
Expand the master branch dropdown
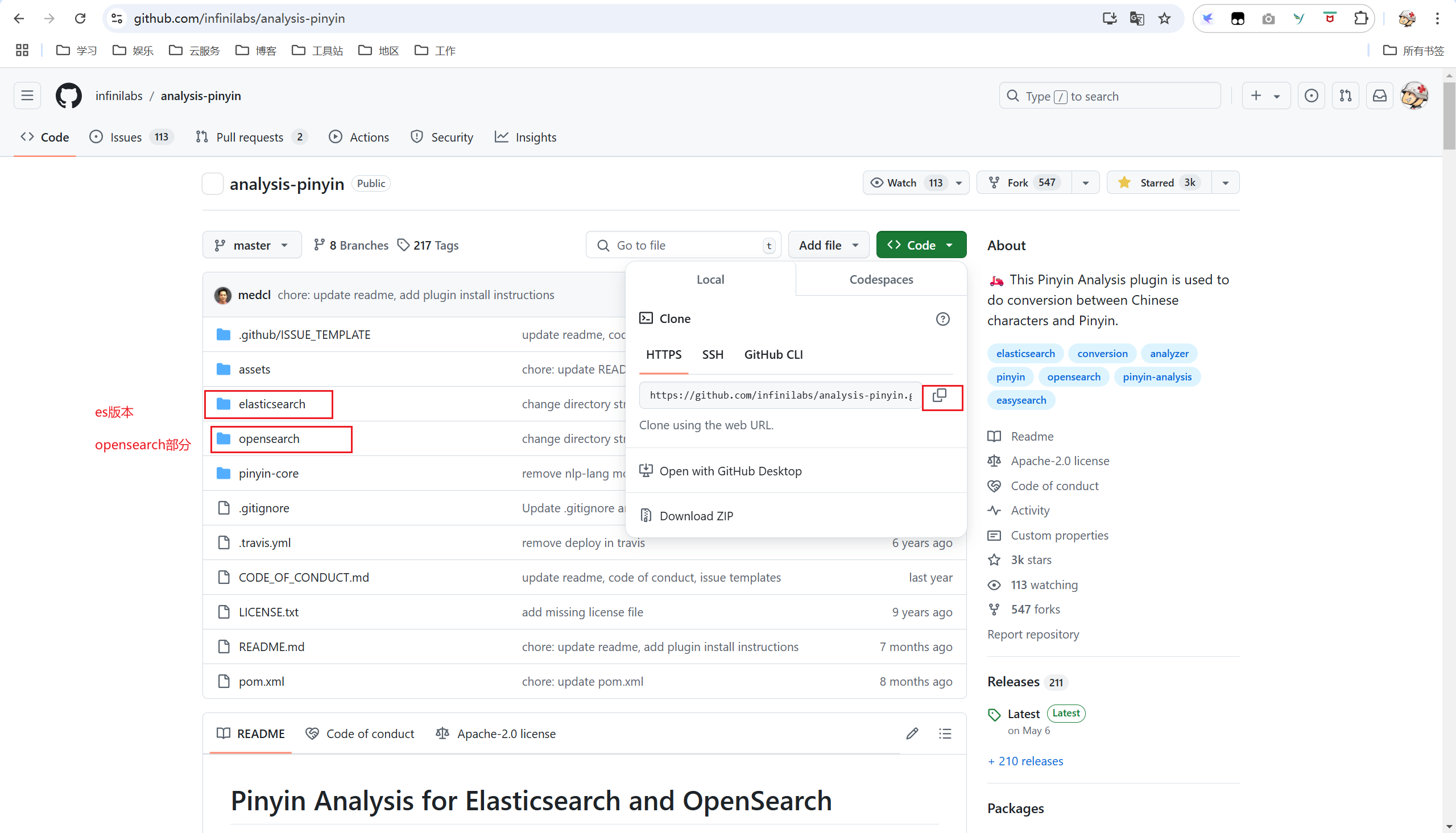pyautogui.click(x=252, y=246)
